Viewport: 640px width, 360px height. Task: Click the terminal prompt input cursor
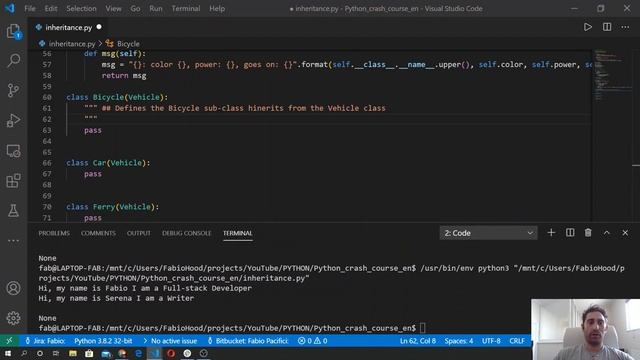point(422,328)
